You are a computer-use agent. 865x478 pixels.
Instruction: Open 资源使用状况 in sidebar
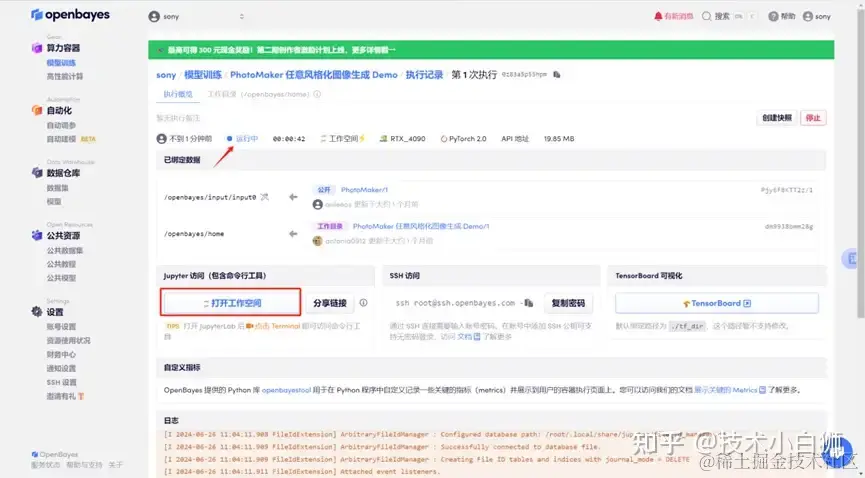[68, 341]
